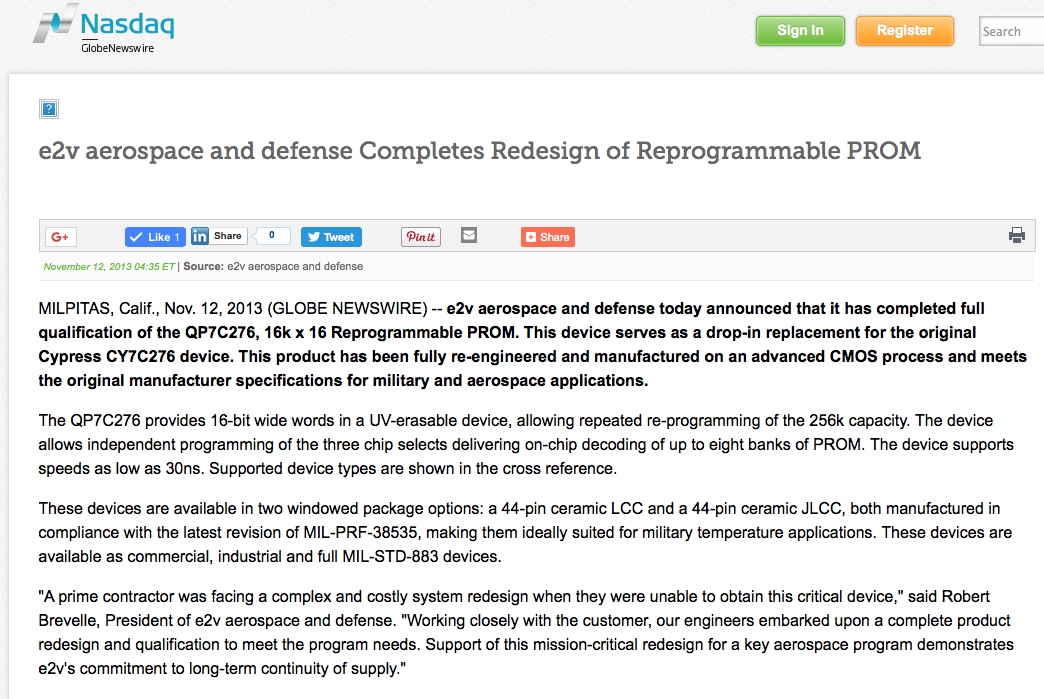
Task: Like the article on Facebook
Action: point(155,237)
